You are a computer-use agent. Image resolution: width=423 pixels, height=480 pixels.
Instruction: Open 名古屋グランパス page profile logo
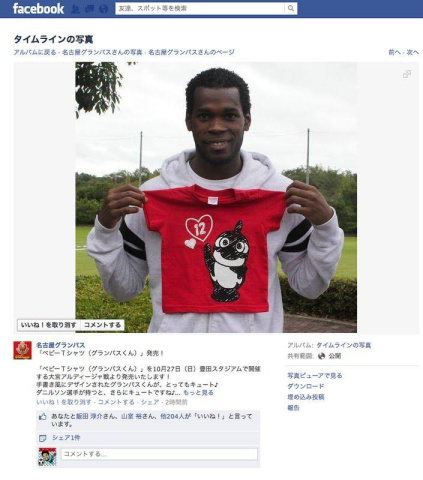coord(22,350)
